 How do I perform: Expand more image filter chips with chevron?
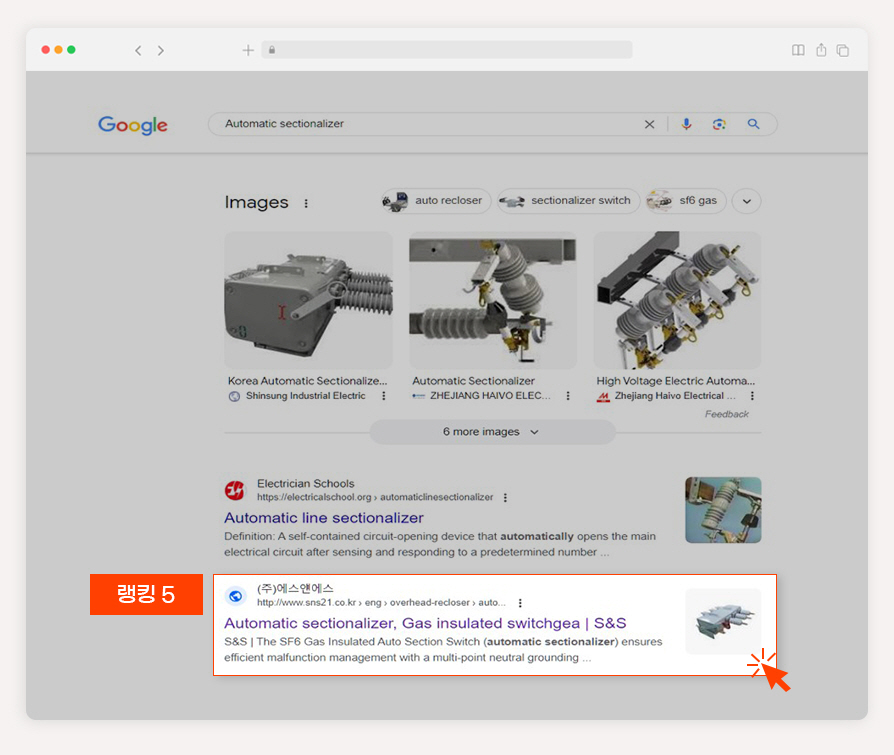click(x=746, y=201)
